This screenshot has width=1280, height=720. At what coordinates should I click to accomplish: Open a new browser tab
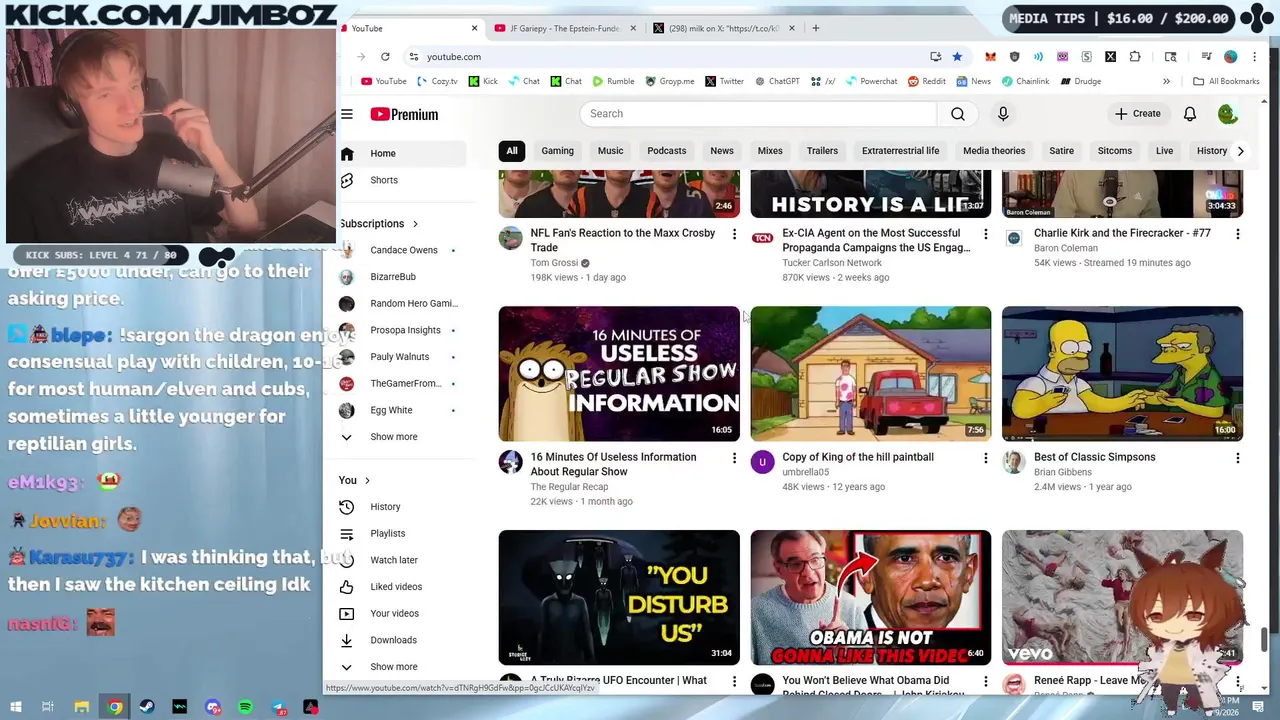click(x=816, y=28)
